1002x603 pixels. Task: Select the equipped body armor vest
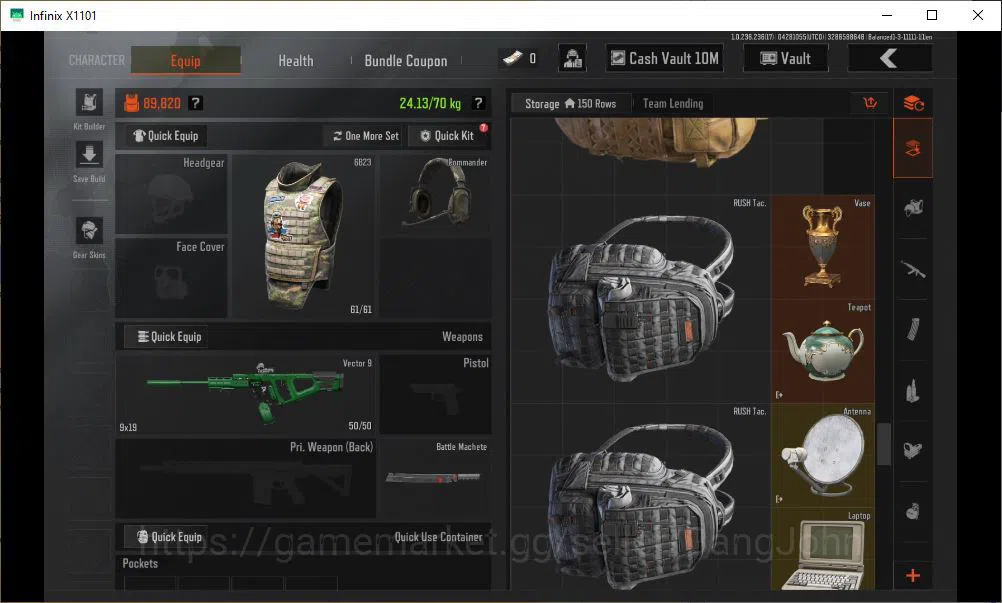coord(303,236)
